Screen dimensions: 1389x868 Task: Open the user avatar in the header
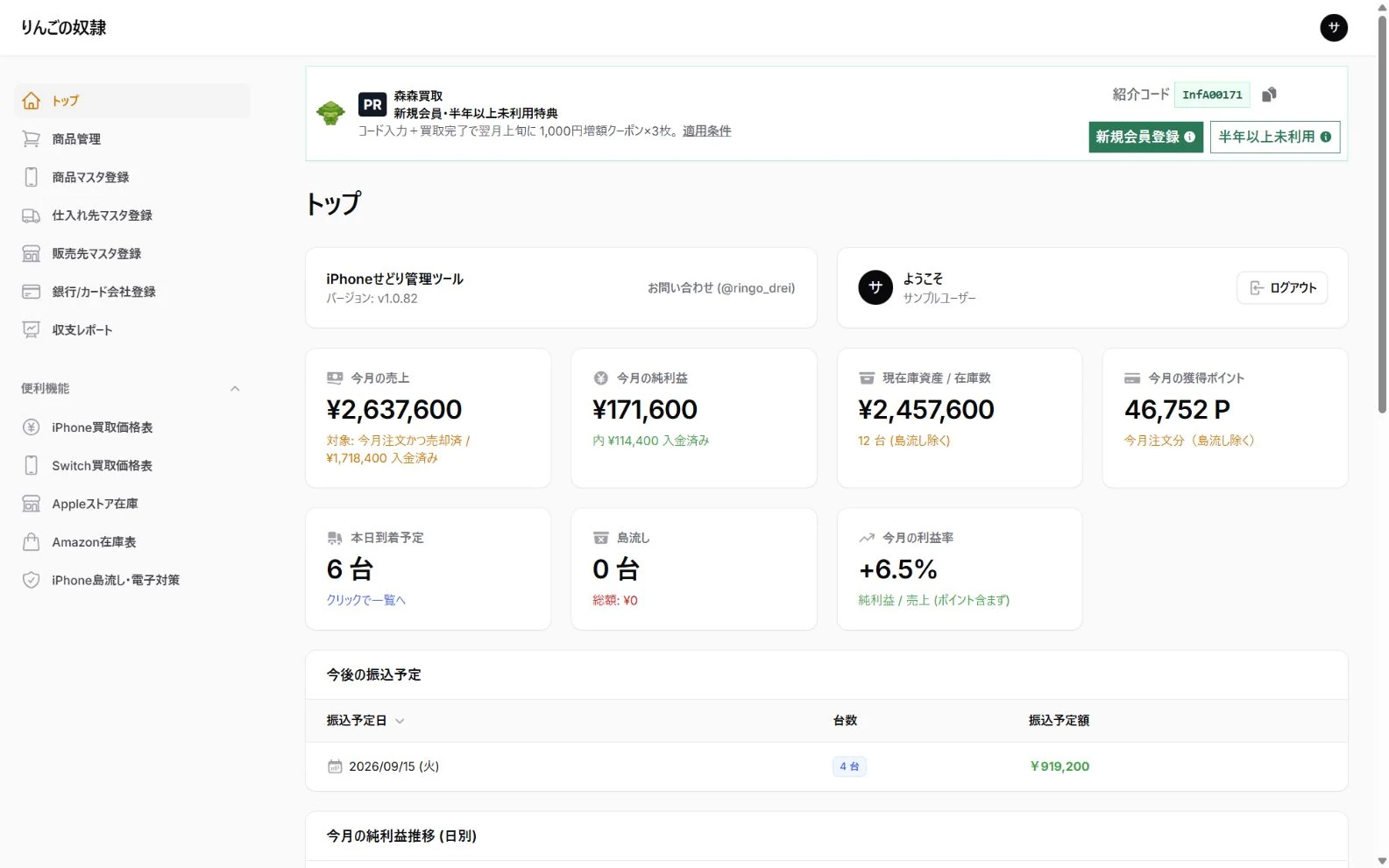pos(1334,27)
